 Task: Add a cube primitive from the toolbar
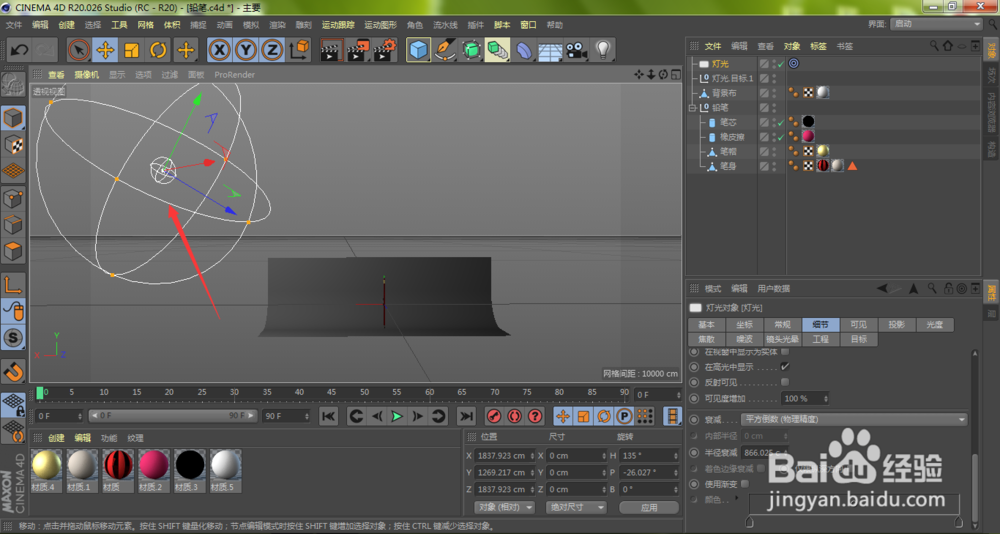418,50
